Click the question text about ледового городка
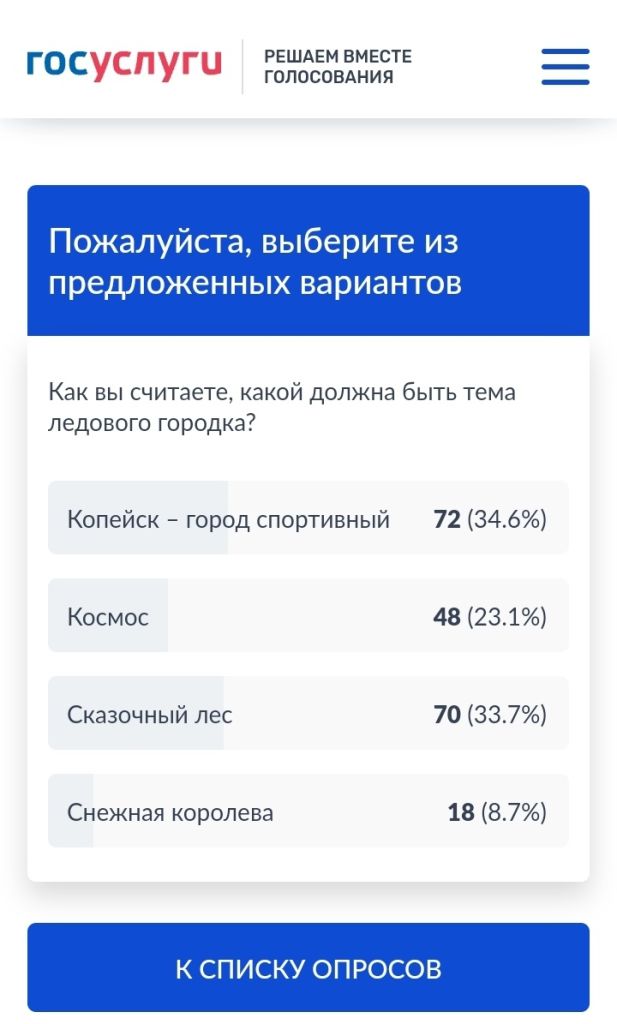617x1024 pixels. 282,407
